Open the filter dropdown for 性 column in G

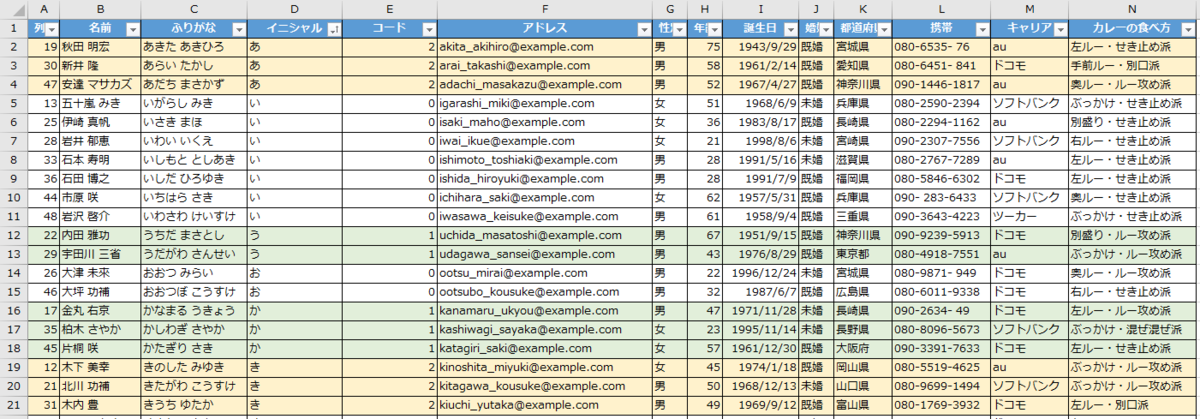tap(677, 30)
